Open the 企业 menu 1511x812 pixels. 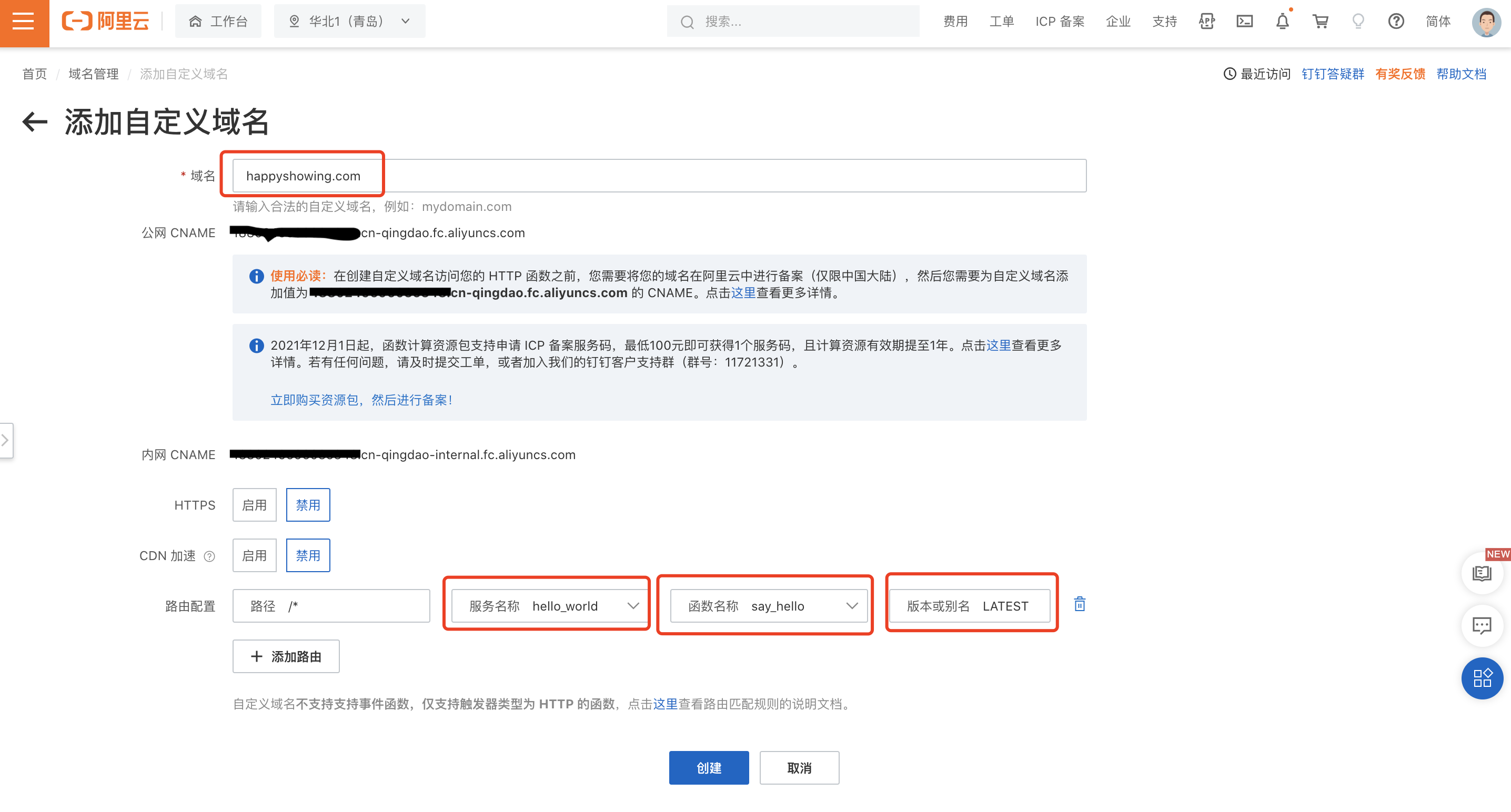click(x=1117, y=22)
